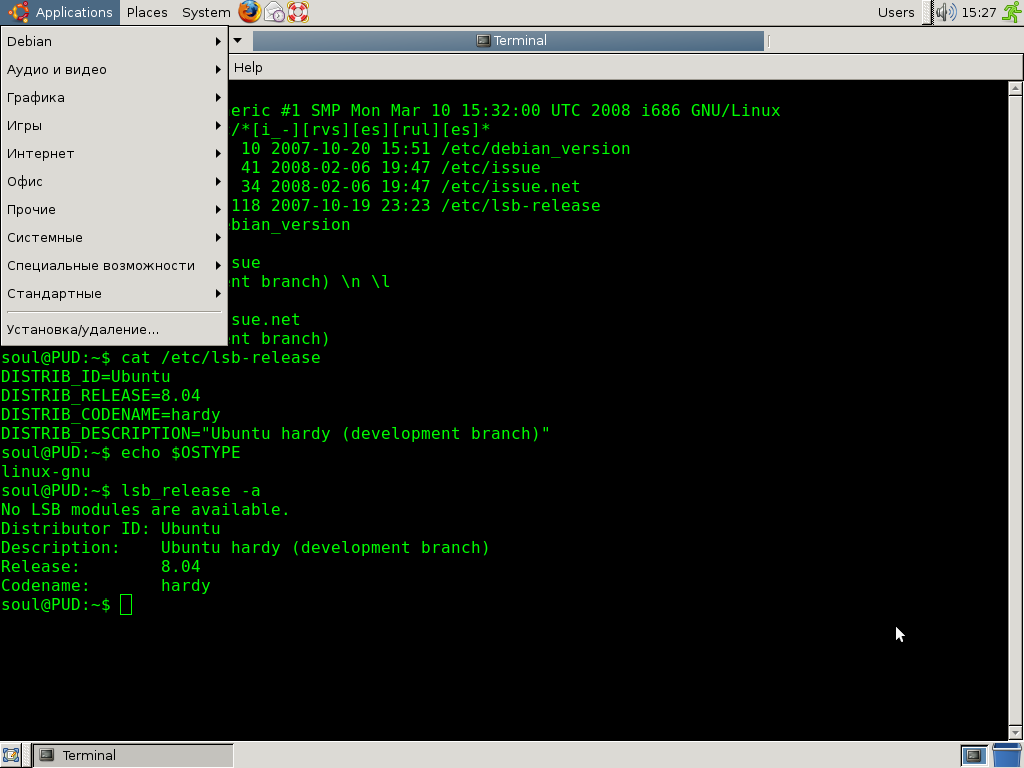Click the window menu dropdown arrow
This screenshot has width=1024, height=768.
238,40
